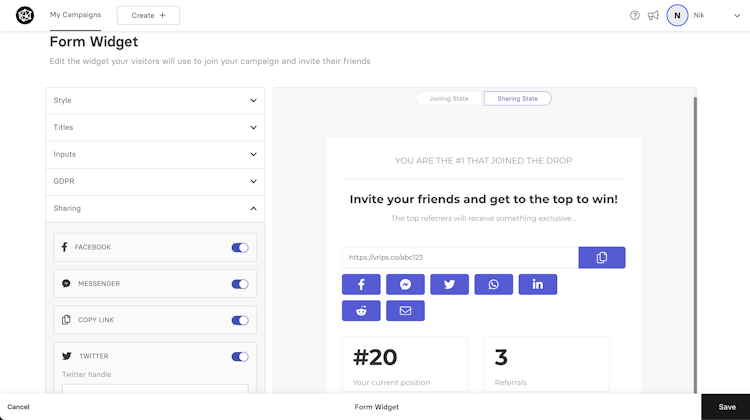Screen dimensions: 750x420
Task: Open the announcements megaphone icon
Action: click(653, 15)
